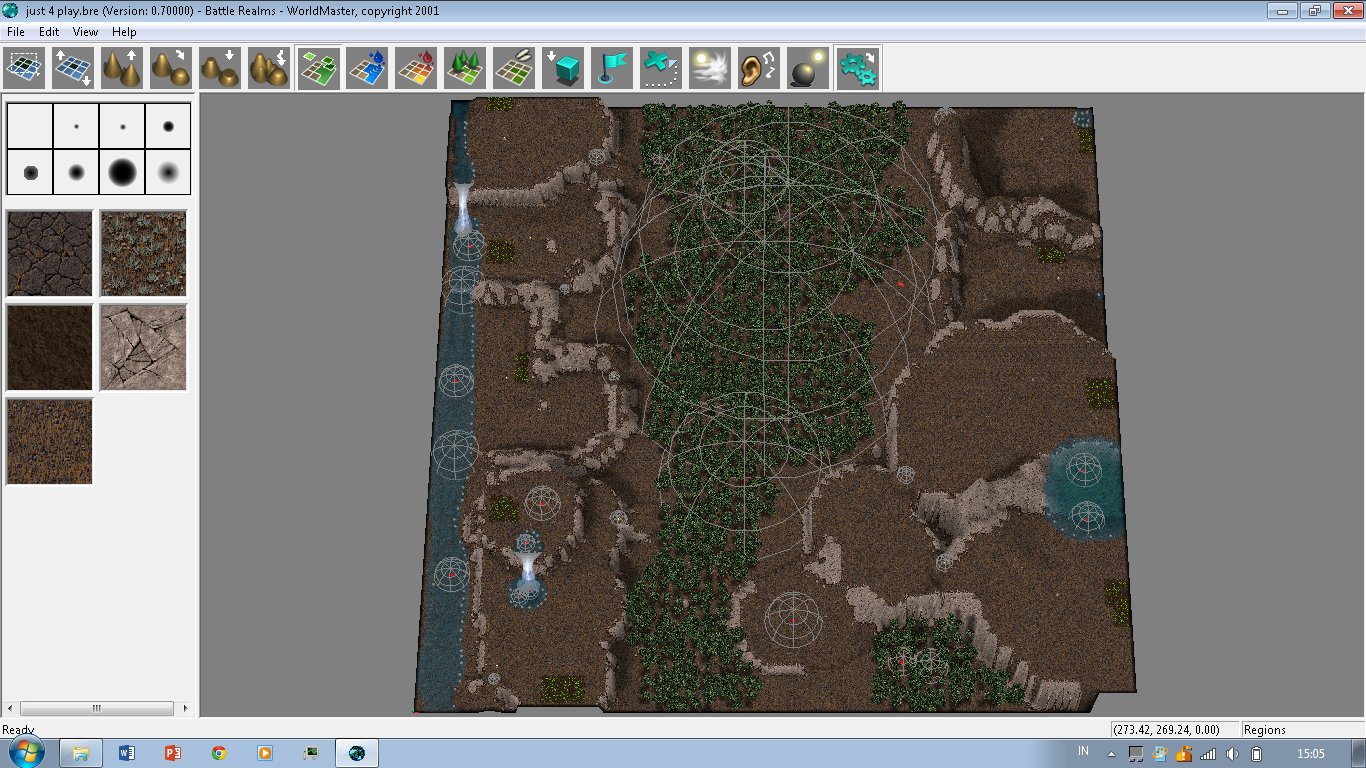1366x768 pixels.
Task: Open the Windows Start menu
Action: point(25,753)
